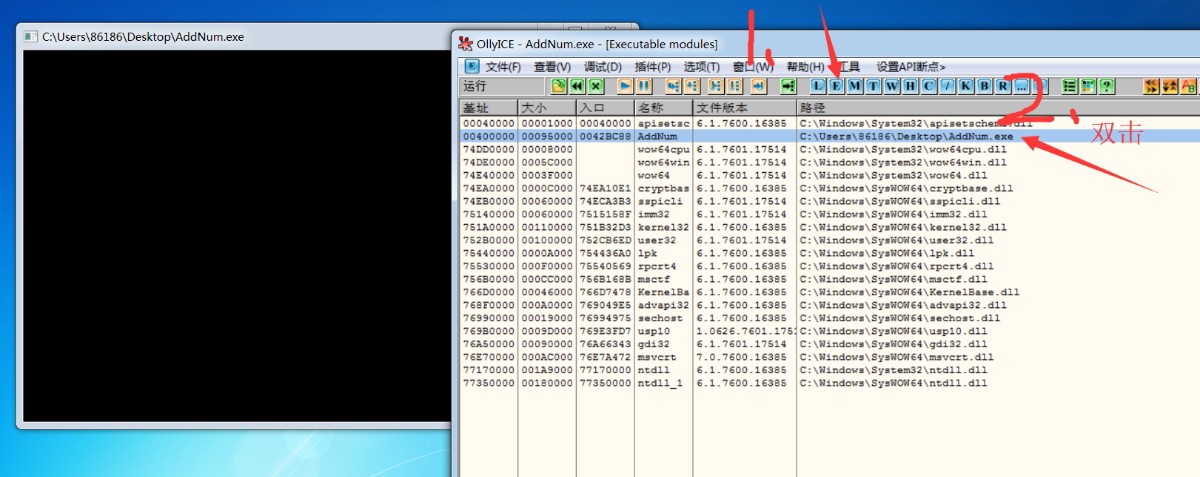Open Breakpoints window with B button
Viewport: 1200px width, 477px height.
point(984,86)
